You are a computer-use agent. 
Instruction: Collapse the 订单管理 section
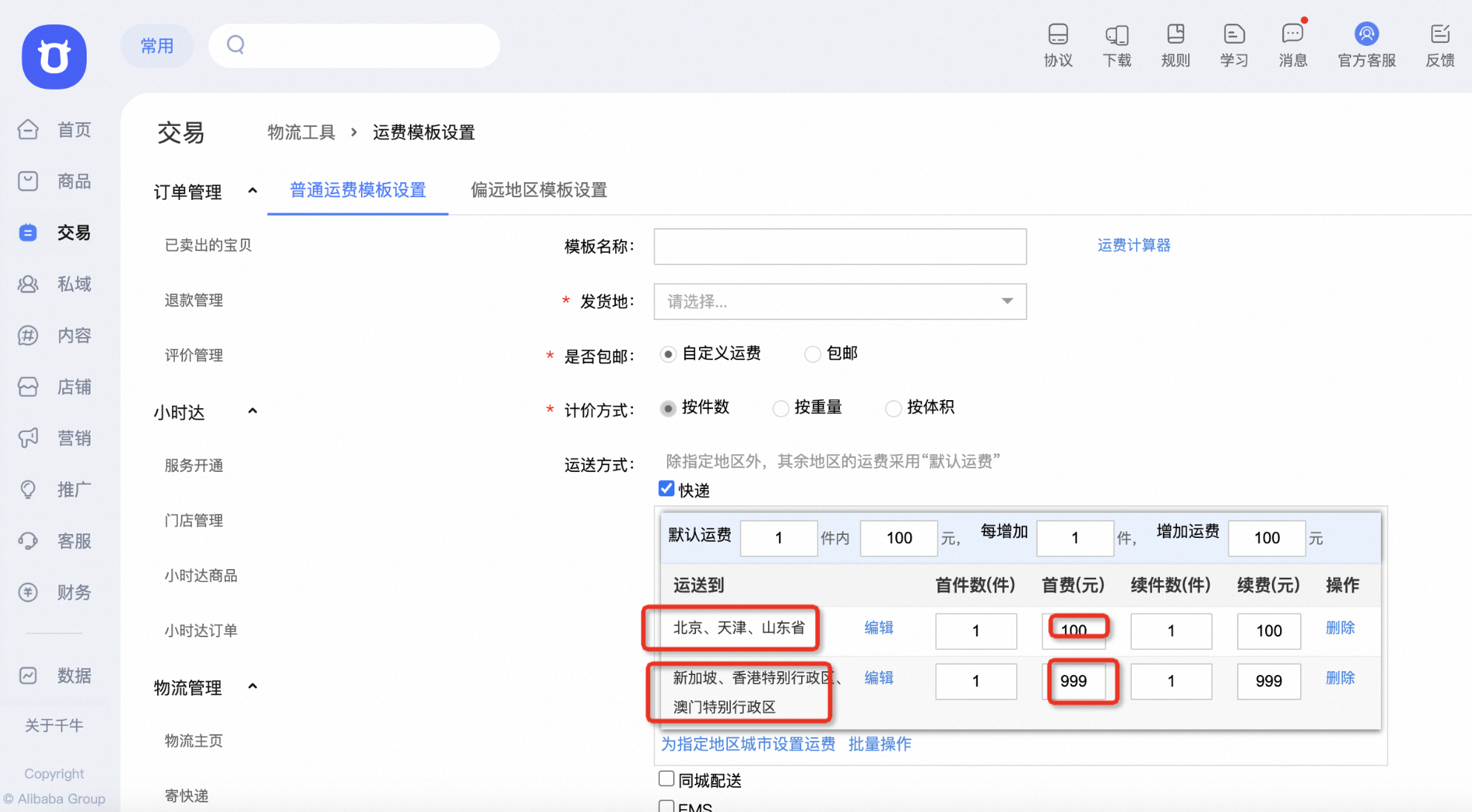pos(253,191)
